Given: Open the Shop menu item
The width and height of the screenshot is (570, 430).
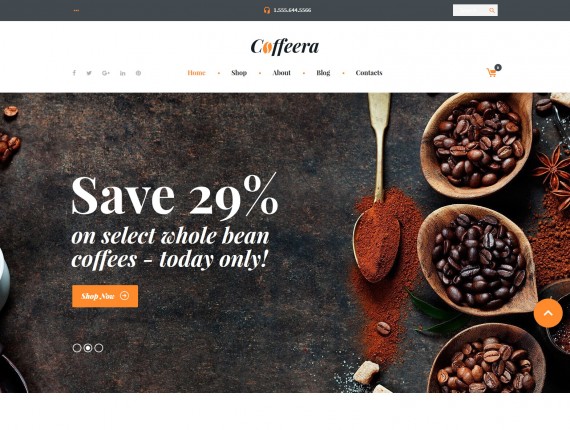Looking at the screenshot, I should (239, 73).
